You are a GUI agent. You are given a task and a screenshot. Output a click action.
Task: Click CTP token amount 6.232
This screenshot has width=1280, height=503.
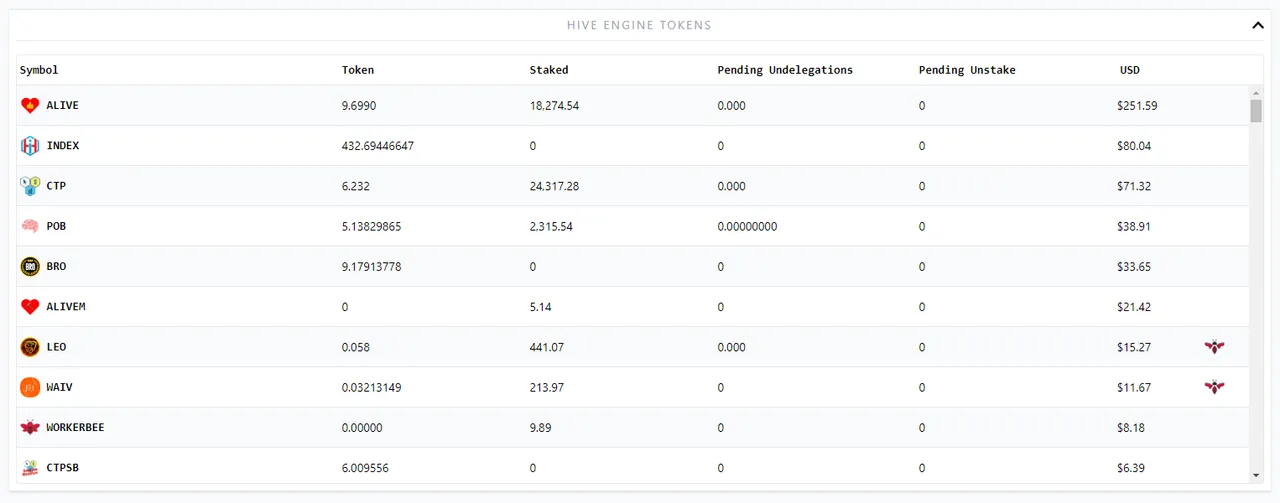pyautogui.click(x=357, y=186)
